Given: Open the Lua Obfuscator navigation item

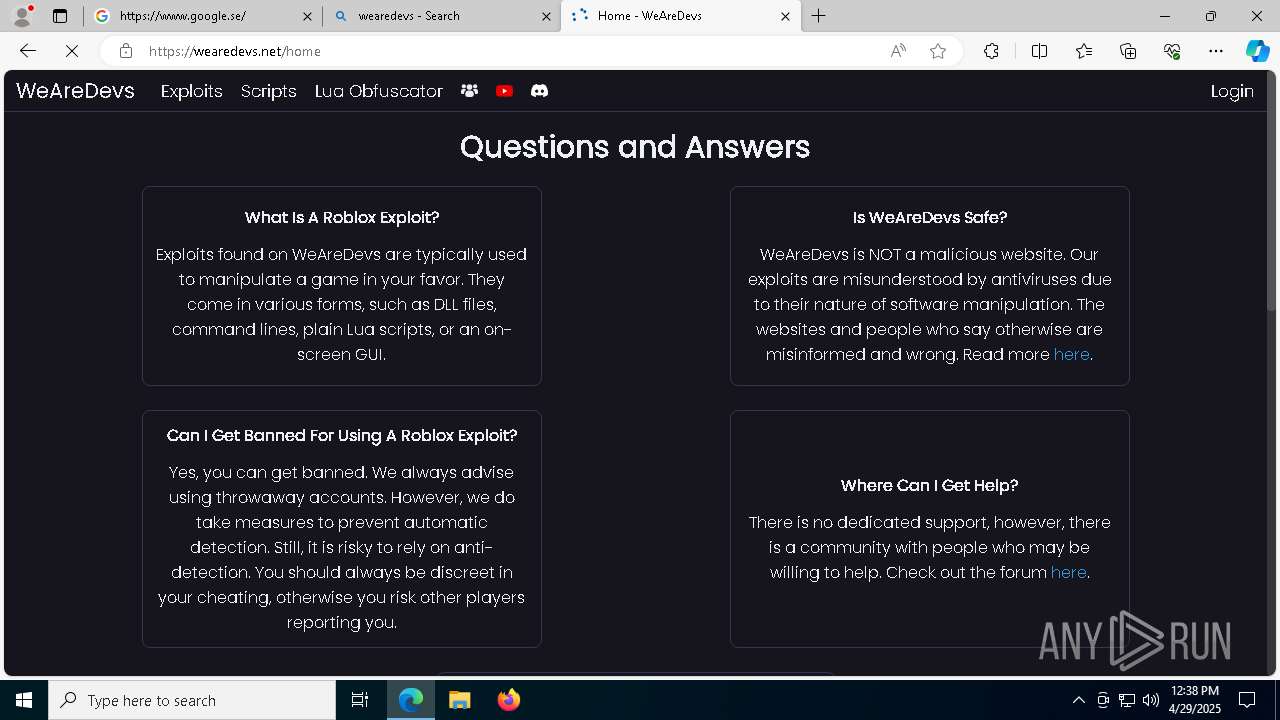Looking at the screenshot, I should tap(378, 91).
